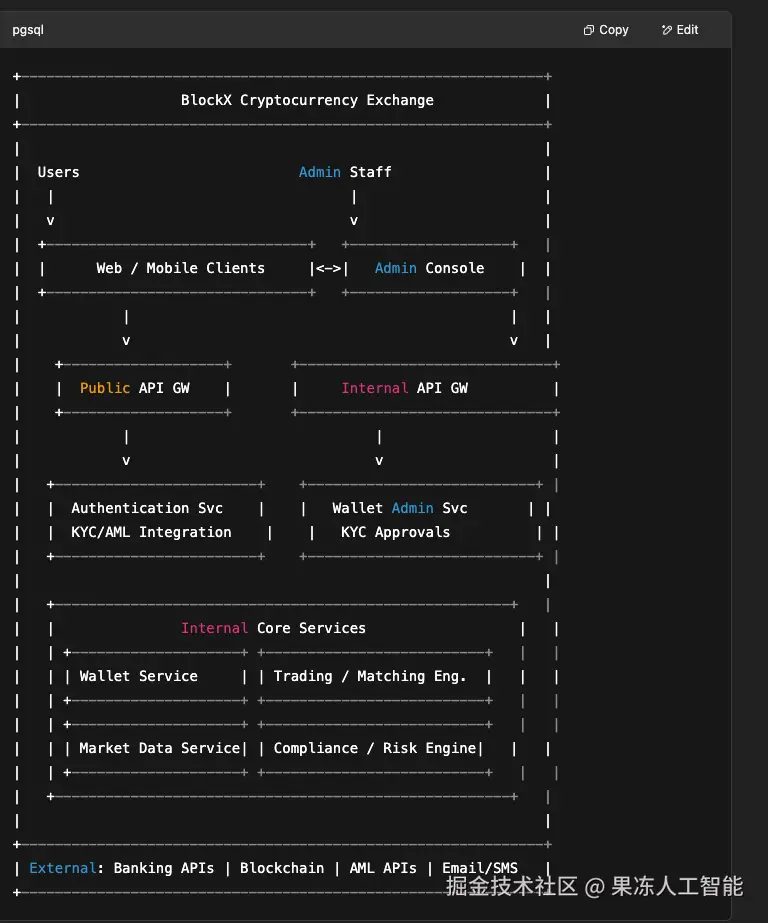Click the 'Web / Mobile Clients' text
This screenshot has height=923, width=768.
[180, 268]
